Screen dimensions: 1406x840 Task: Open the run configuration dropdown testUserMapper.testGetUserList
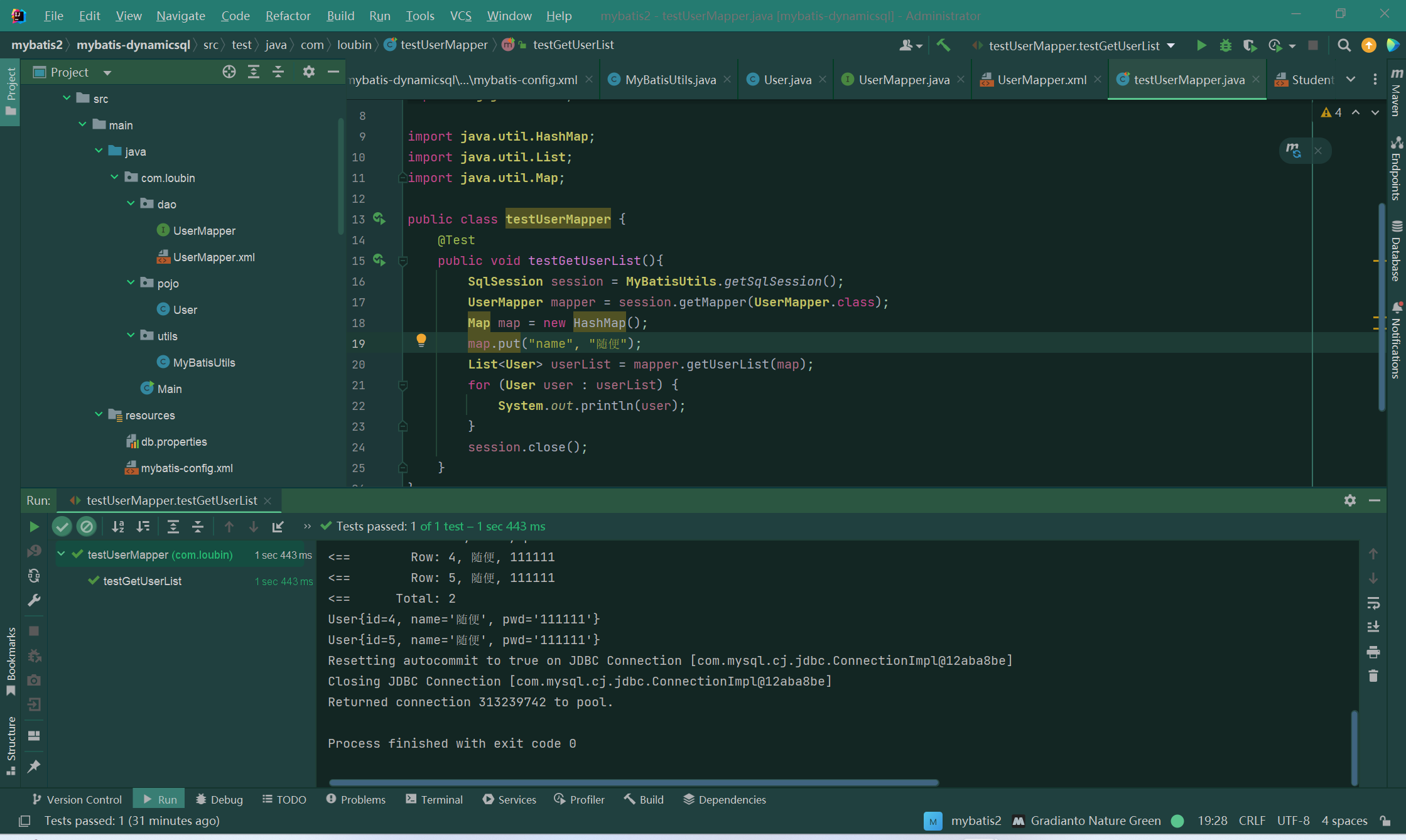[1074, 46]
